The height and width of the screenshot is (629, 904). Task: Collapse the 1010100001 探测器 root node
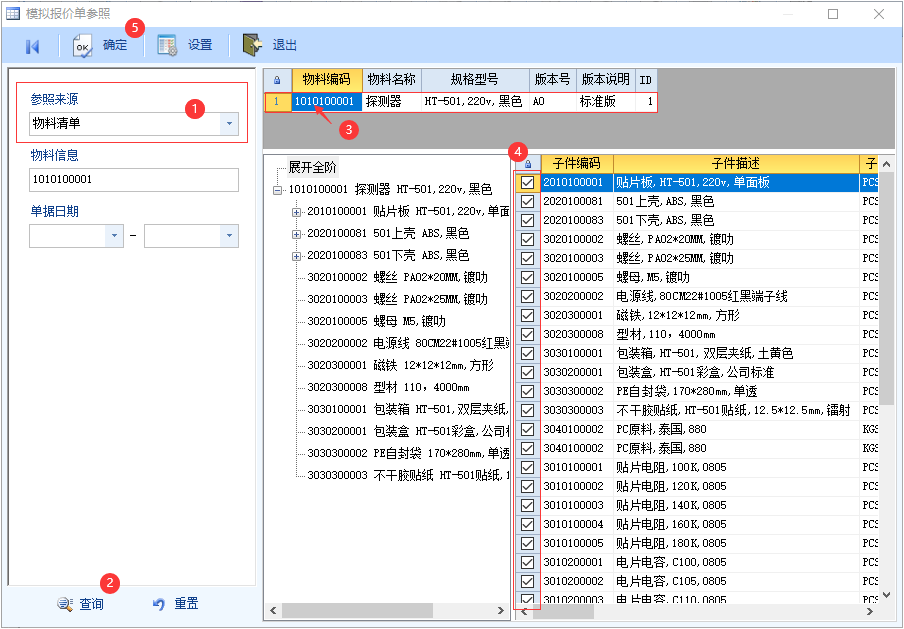277,190
